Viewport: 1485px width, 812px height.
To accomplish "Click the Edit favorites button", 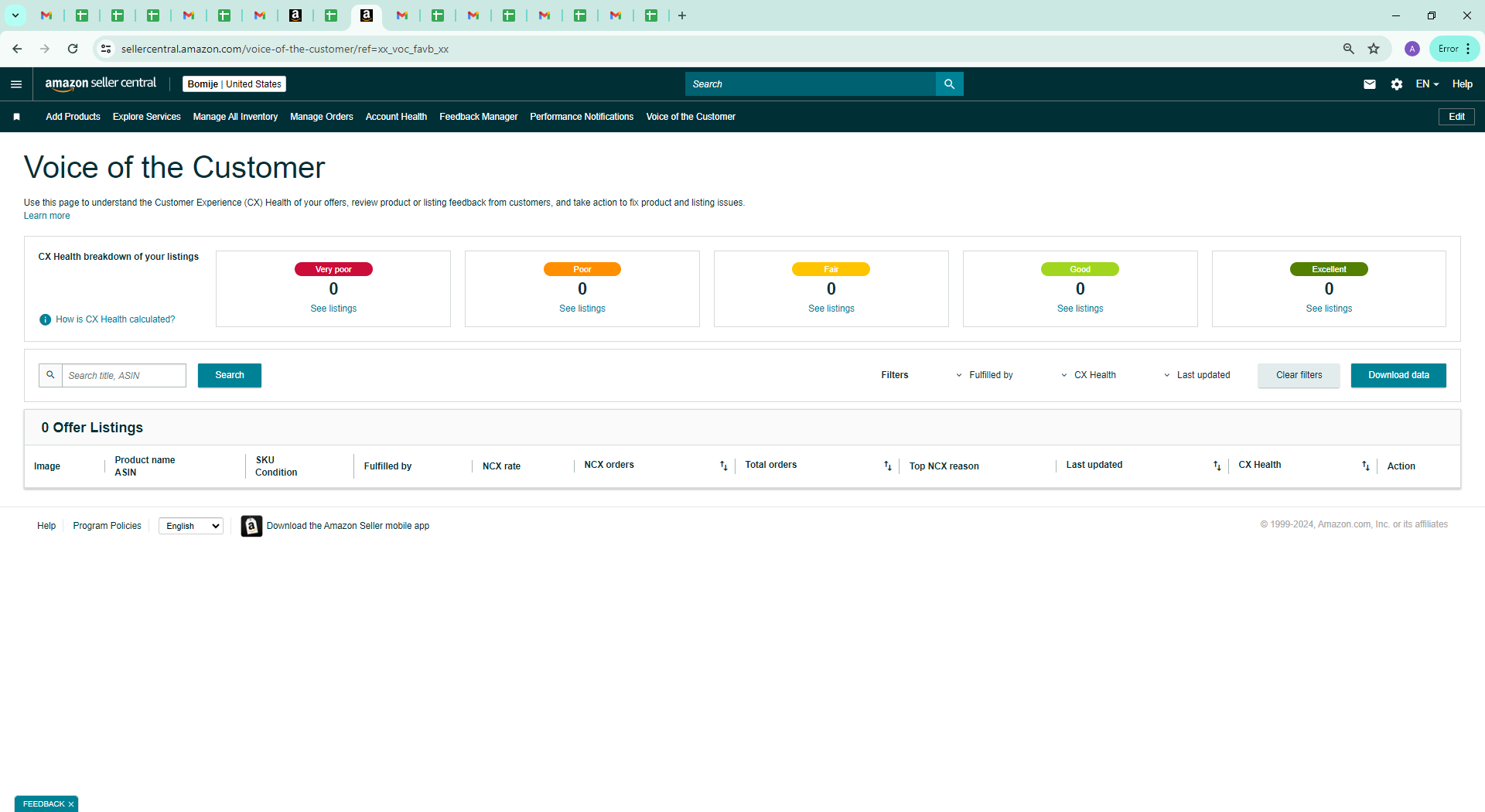I will [1456, 117].
